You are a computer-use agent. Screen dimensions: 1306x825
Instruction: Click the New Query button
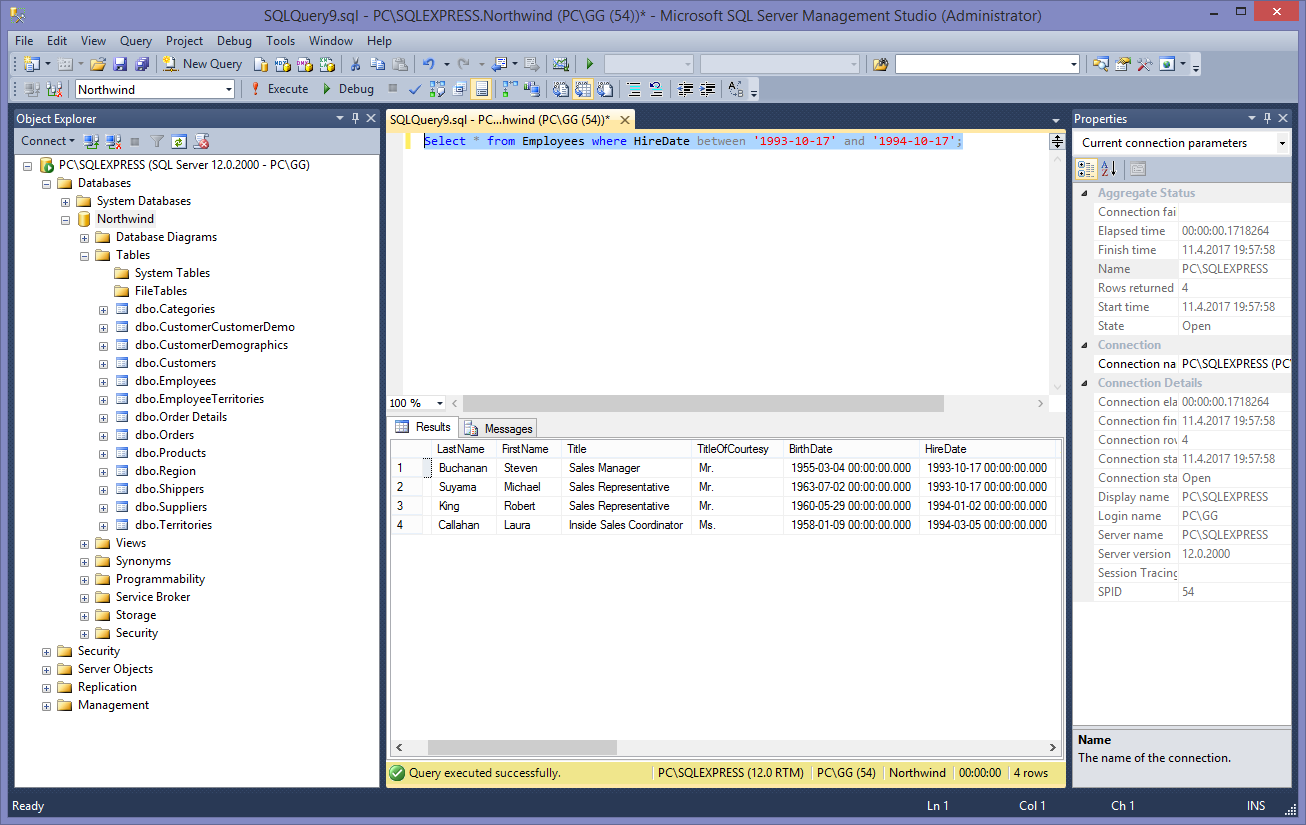click(x=204, y=64)
